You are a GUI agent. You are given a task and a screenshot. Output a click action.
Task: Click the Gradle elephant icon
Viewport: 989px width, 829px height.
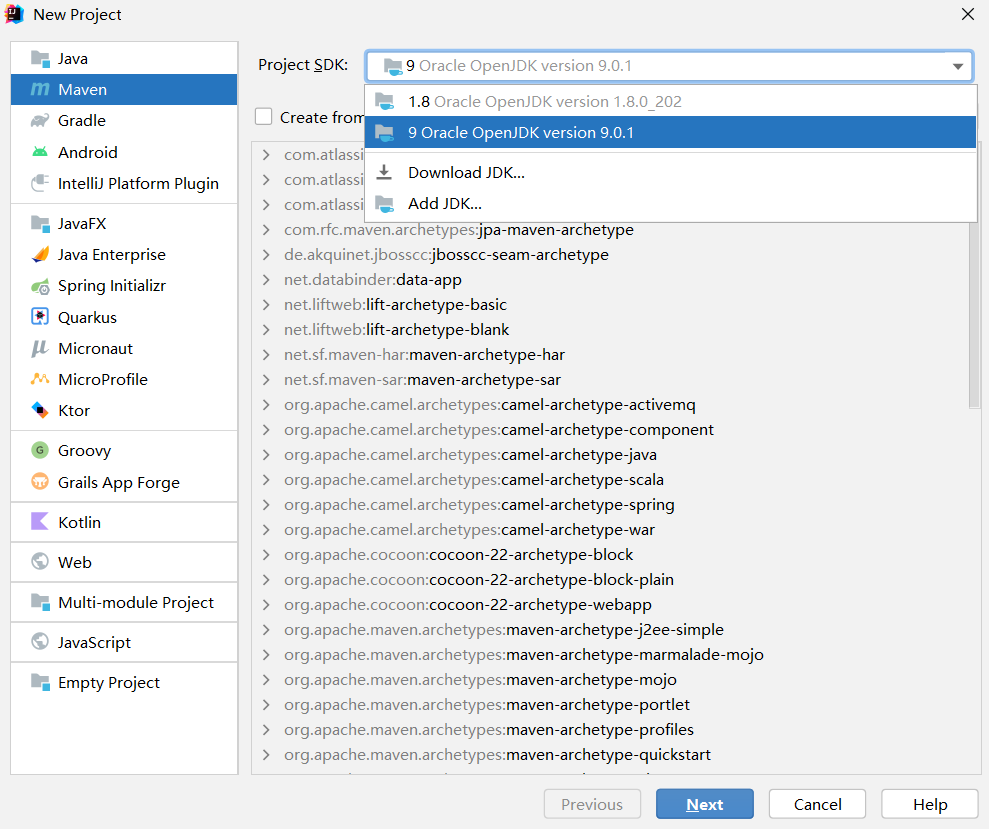point(40,121)
